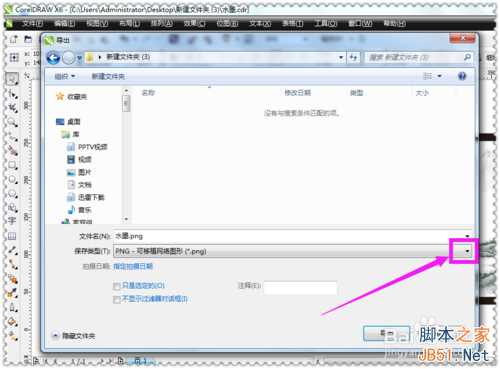The image size is (500, 369).
Task: Select the Polygon tool in the toolbox
Action: pos(12,193)
